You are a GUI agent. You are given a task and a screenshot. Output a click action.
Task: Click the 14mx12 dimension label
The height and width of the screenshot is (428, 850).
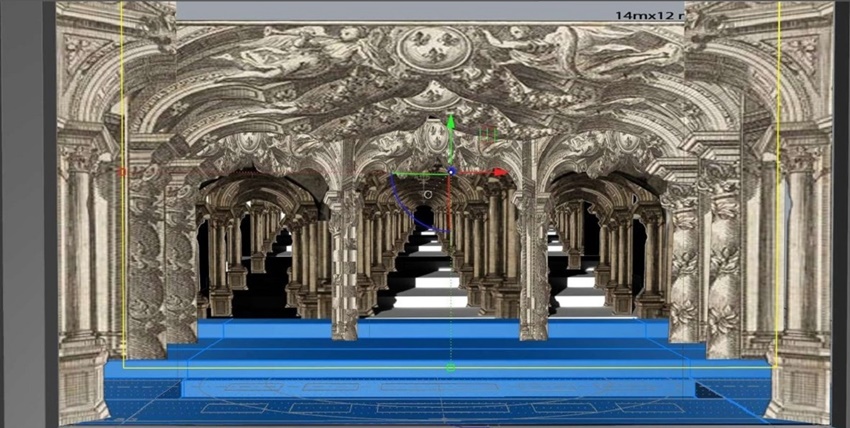point(648,15)
